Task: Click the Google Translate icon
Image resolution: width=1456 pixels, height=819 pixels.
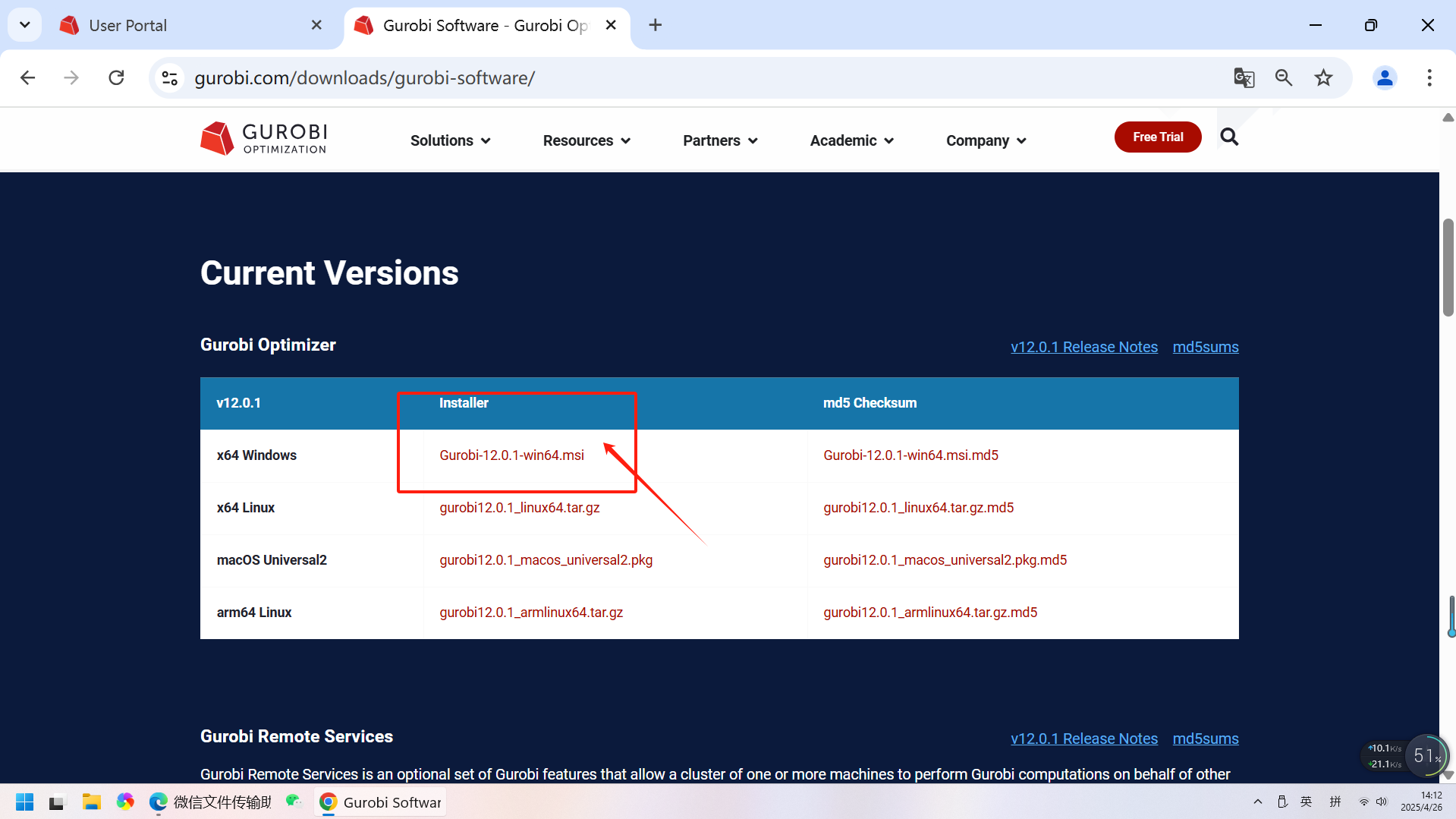Action: [x=1244, y=77]
